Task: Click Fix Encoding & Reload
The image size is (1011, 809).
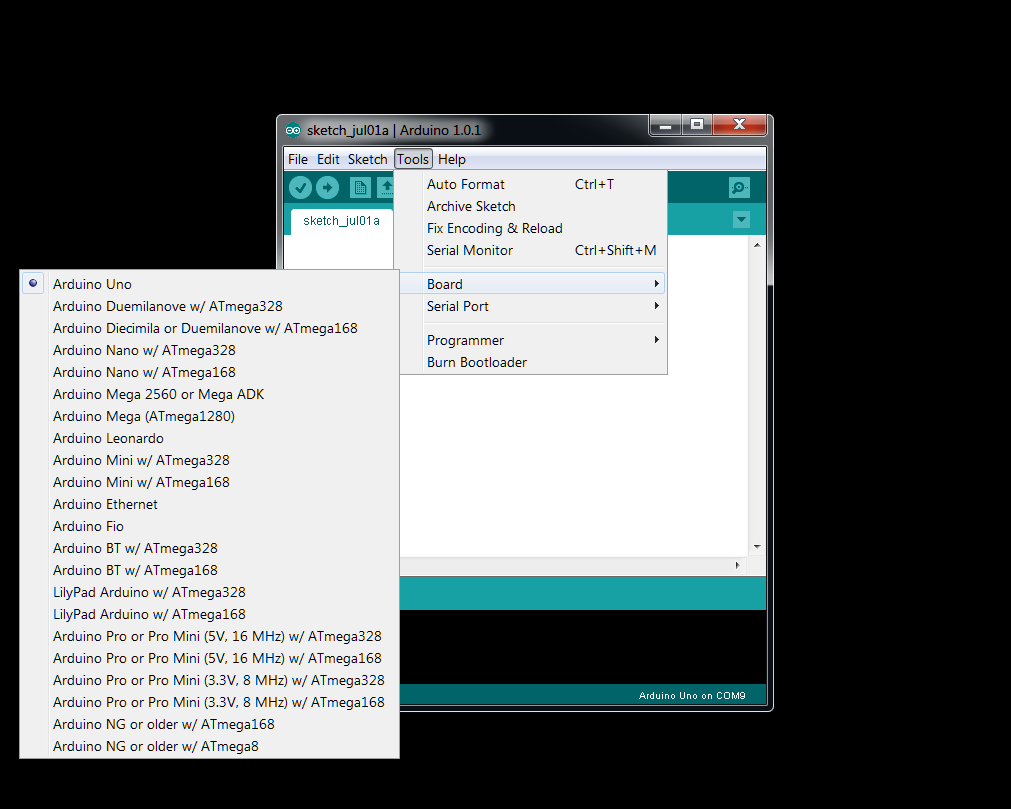Action: click(x=530, y=228)
